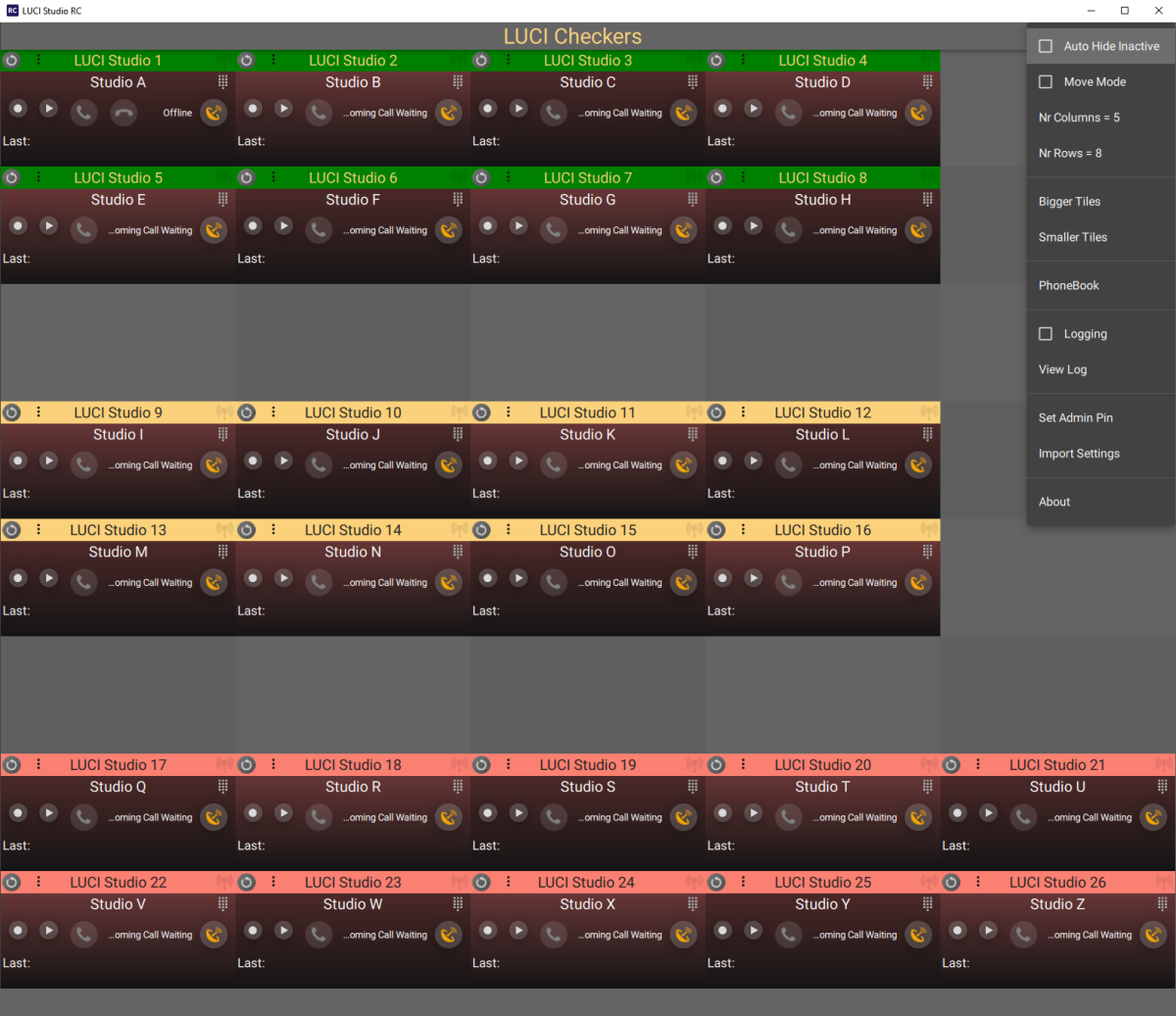Enable the Auto Hide Inactive checkbox
This screenshot has height=1016, width=1176.
[x=1046, y=46]
